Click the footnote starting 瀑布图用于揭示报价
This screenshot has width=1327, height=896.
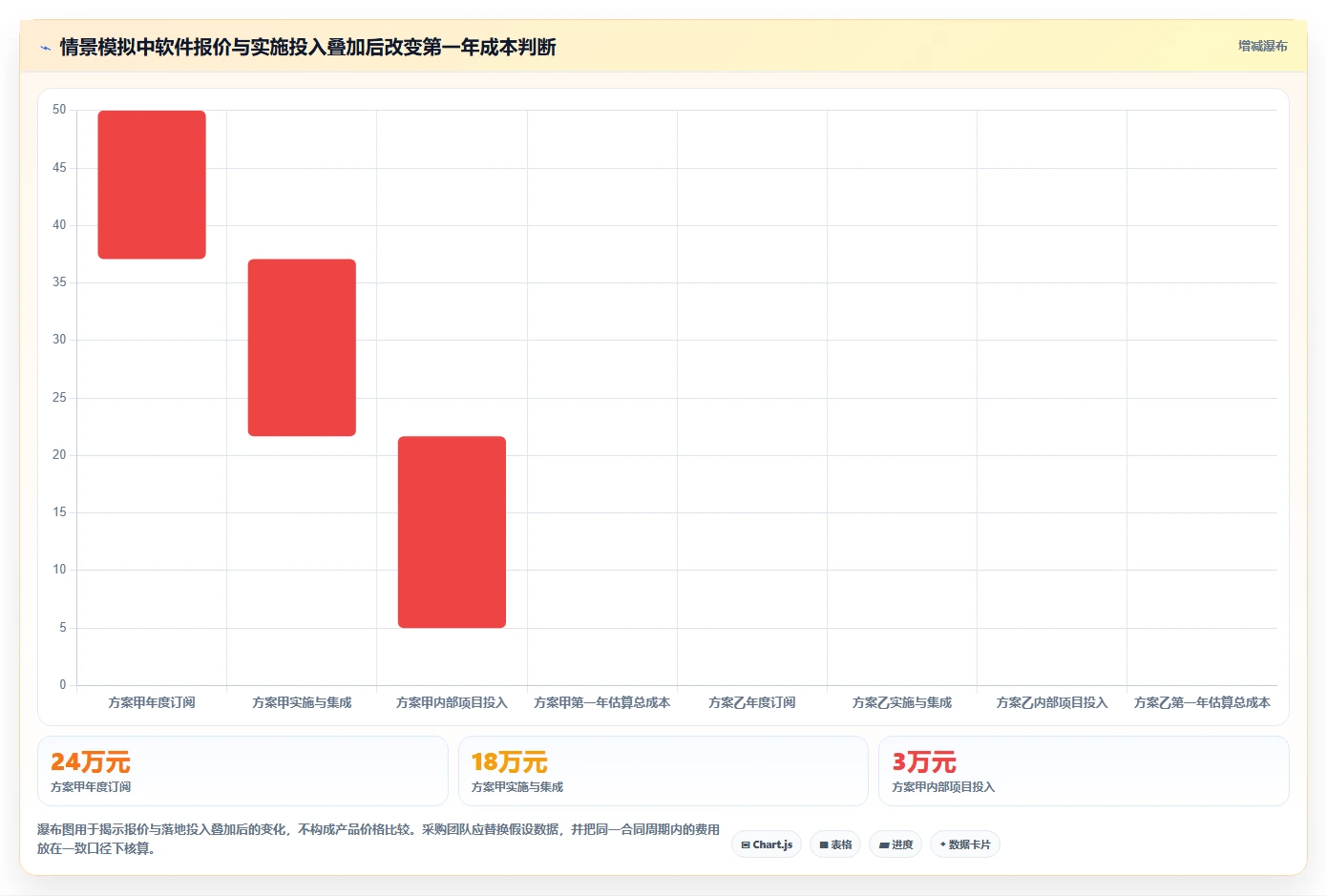pyautogui.click(x=378, y=839)
